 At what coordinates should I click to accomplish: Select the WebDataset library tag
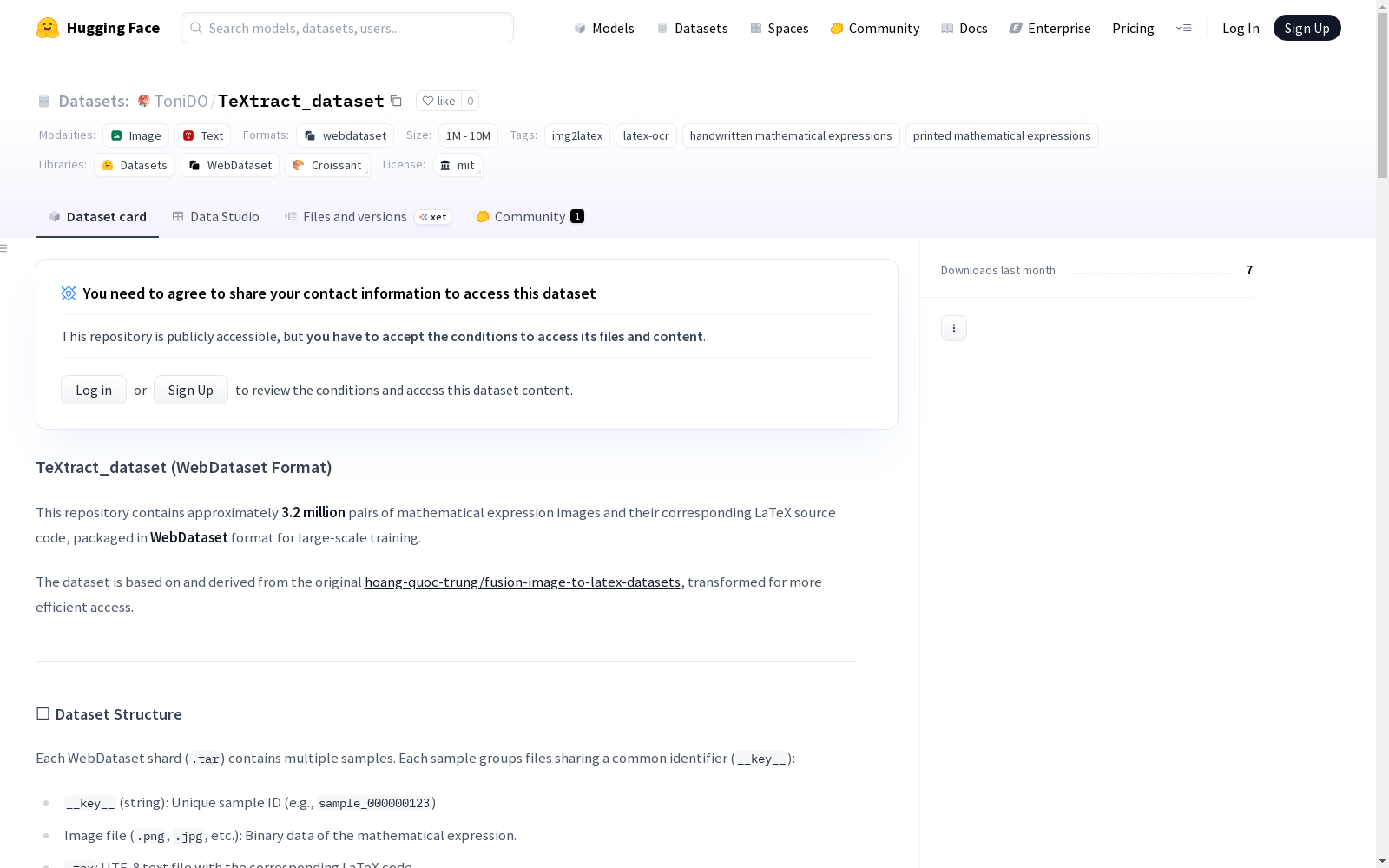230,165
